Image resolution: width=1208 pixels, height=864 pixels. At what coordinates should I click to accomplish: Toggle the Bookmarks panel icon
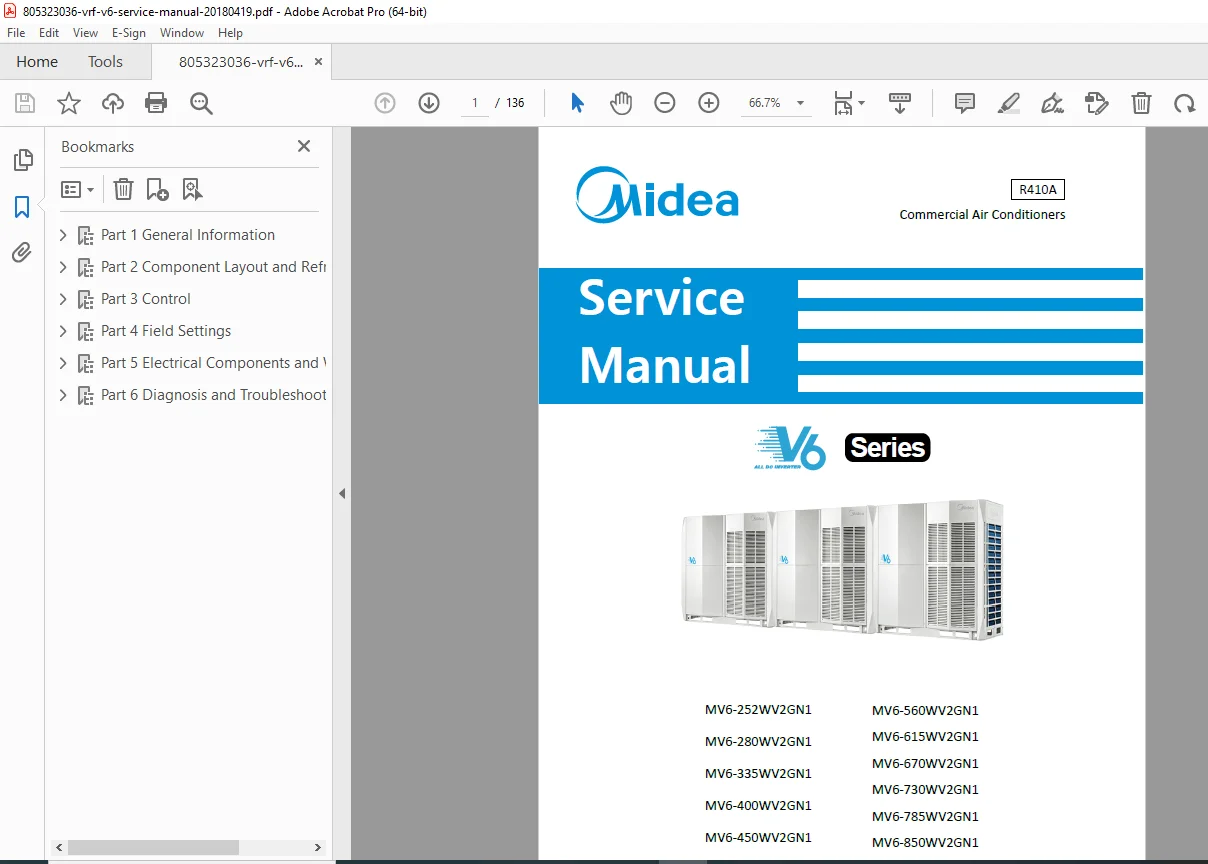(22, 207)
